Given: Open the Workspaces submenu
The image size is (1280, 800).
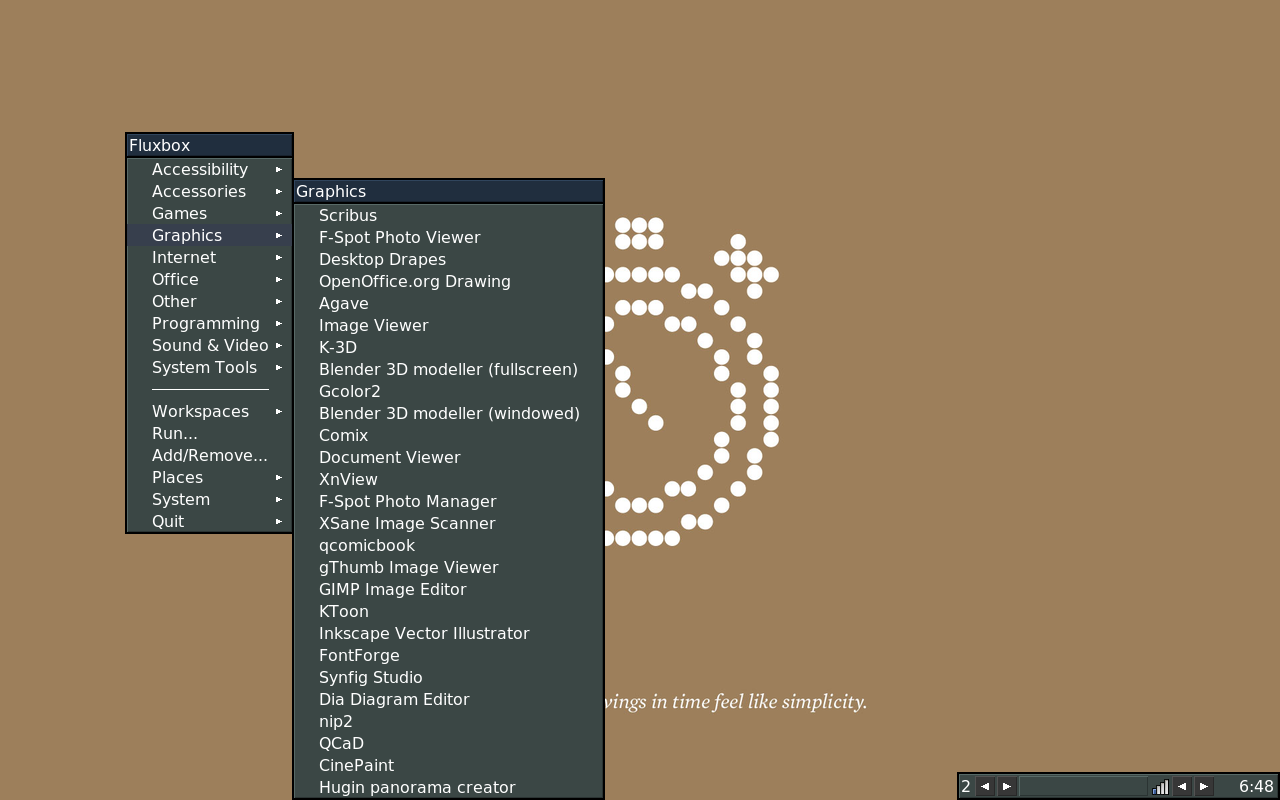Looking at the screenshot, I should click(209, 411).
